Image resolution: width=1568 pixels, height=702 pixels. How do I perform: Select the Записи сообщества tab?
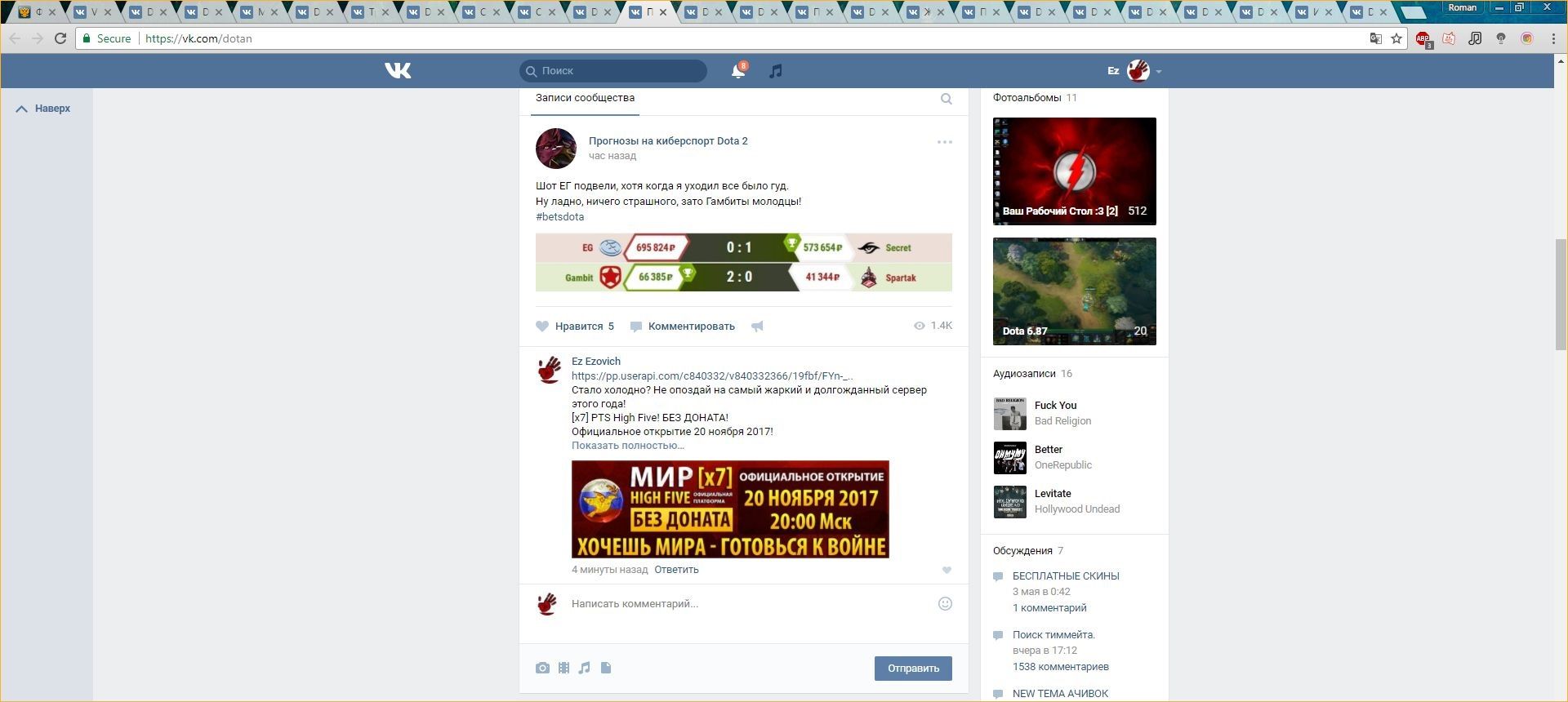coord(585,98)
